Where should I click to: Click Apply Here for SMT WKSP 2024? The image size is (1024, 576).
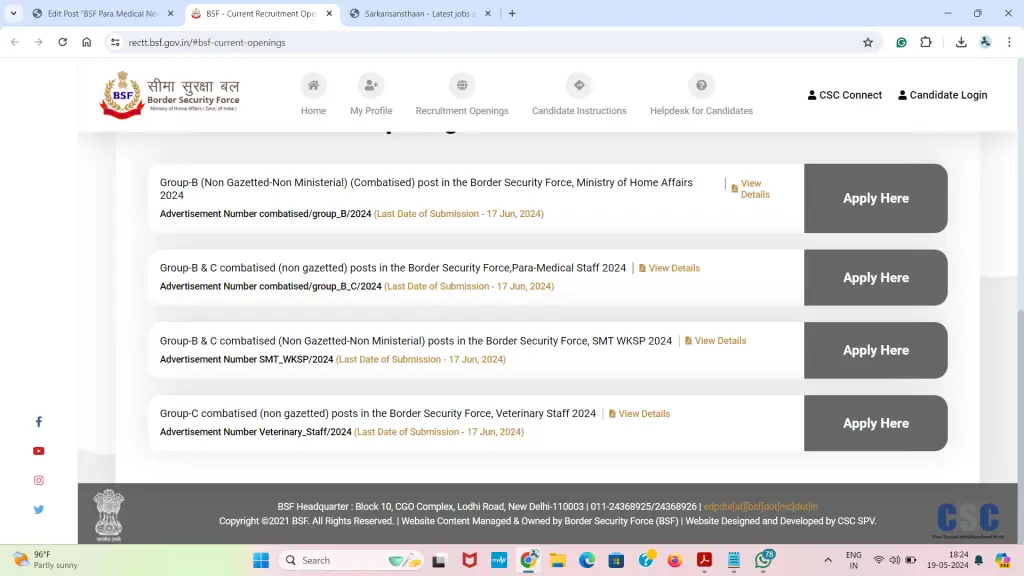tap(876, 351)
